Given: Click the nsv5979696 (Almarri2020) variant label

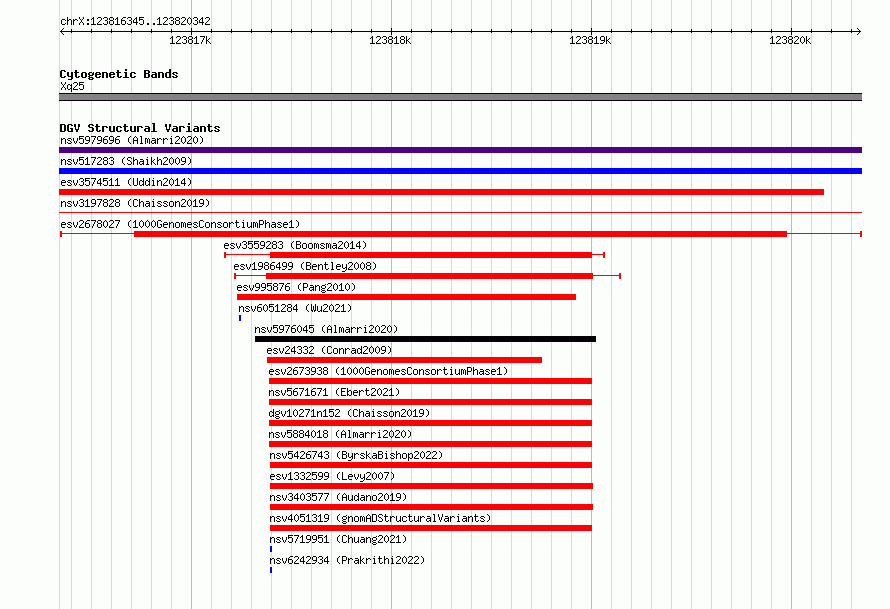Looking at the screenshot, I should point(132,140).
